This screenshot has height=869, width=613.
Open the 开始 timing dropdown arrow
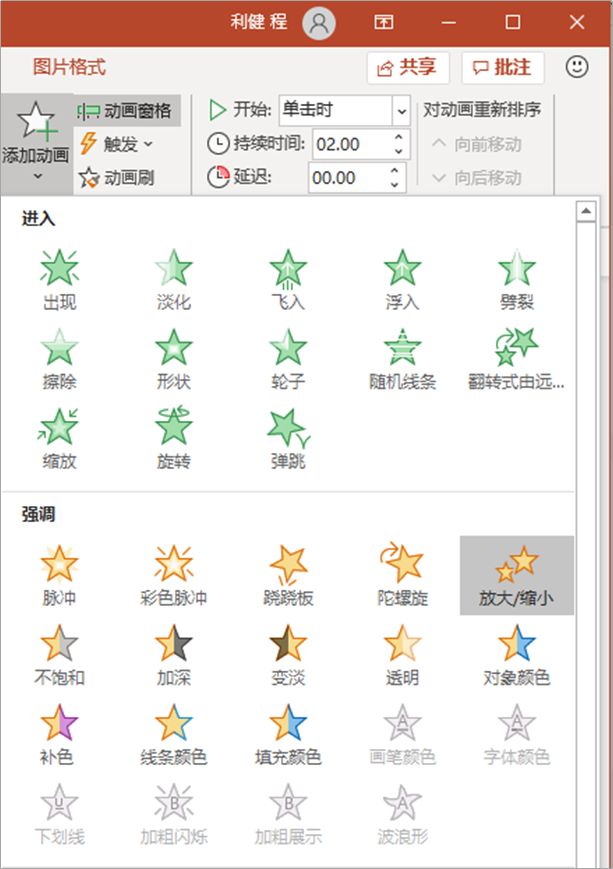click(x=401, y=111)
